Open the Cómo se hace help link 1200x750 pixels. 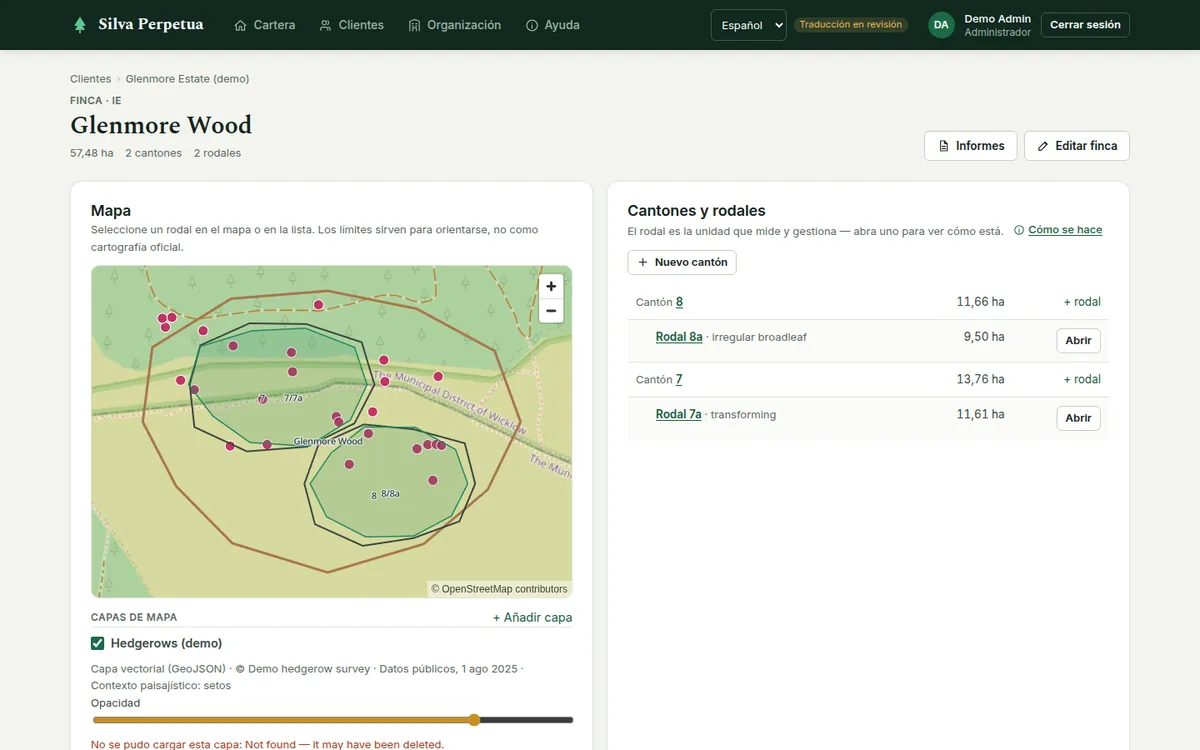(x=1065, y=230)
